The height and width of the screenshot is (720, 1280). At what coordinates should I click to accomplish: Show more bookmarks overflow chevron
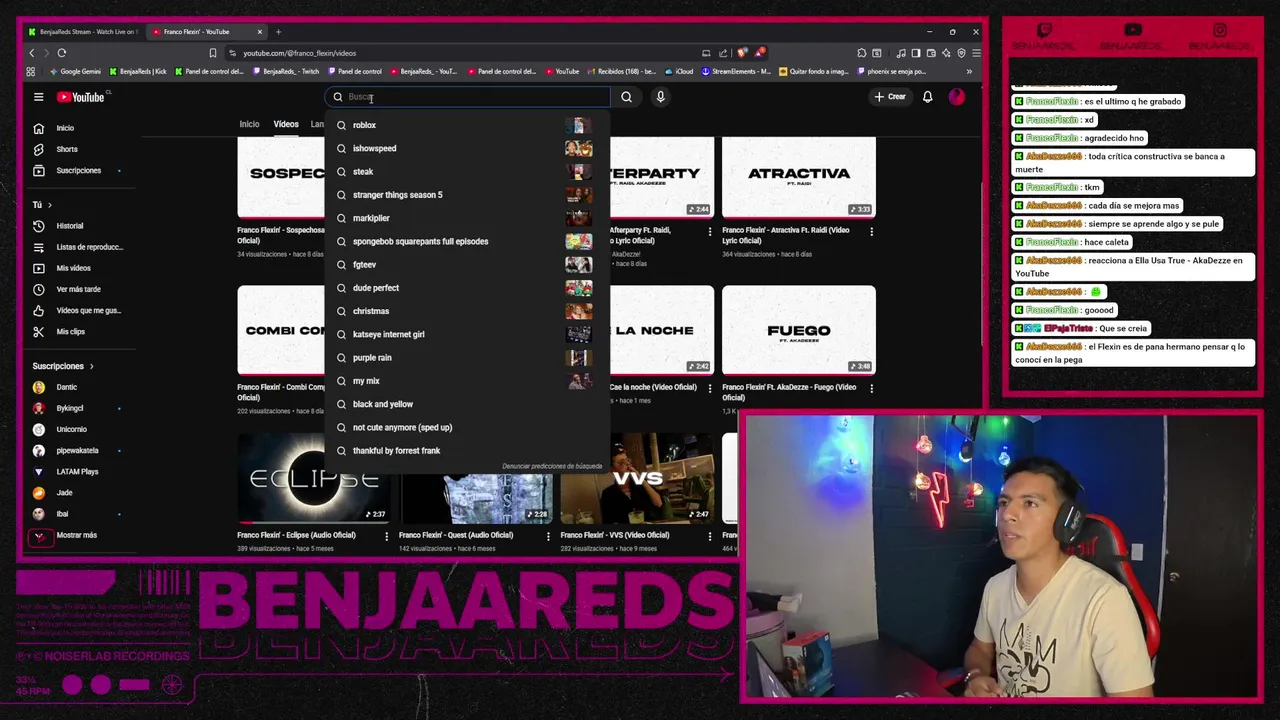point(968,72)
